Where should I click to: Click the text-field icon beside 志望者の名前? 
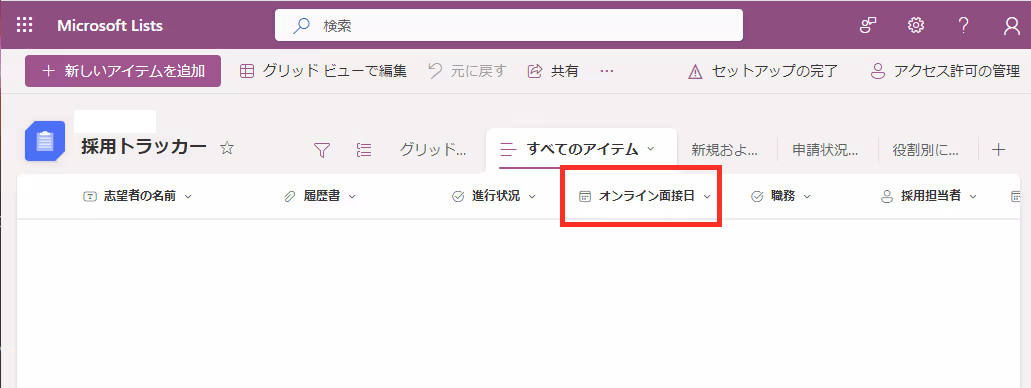point(89,196)
